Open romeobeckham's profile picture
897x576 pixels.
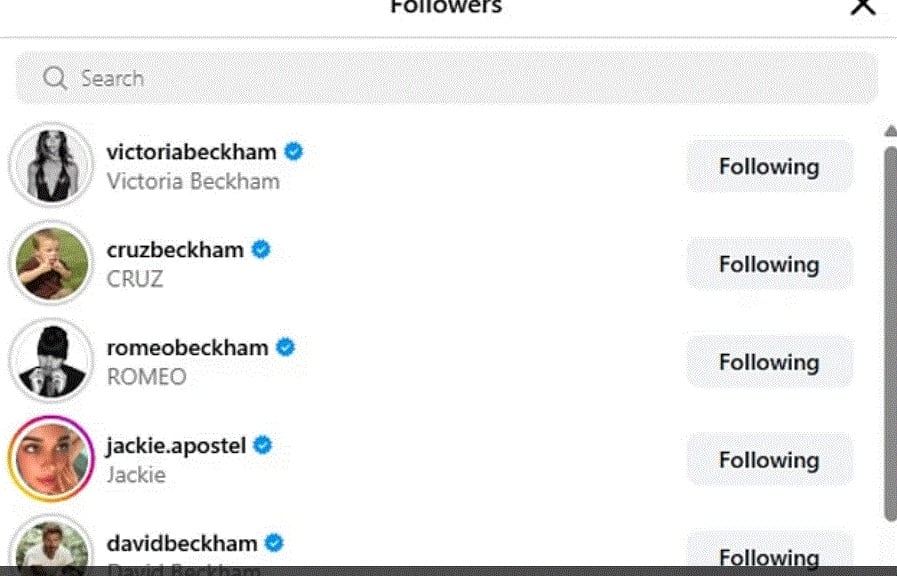pyautogui.click(x=51, y=361)
